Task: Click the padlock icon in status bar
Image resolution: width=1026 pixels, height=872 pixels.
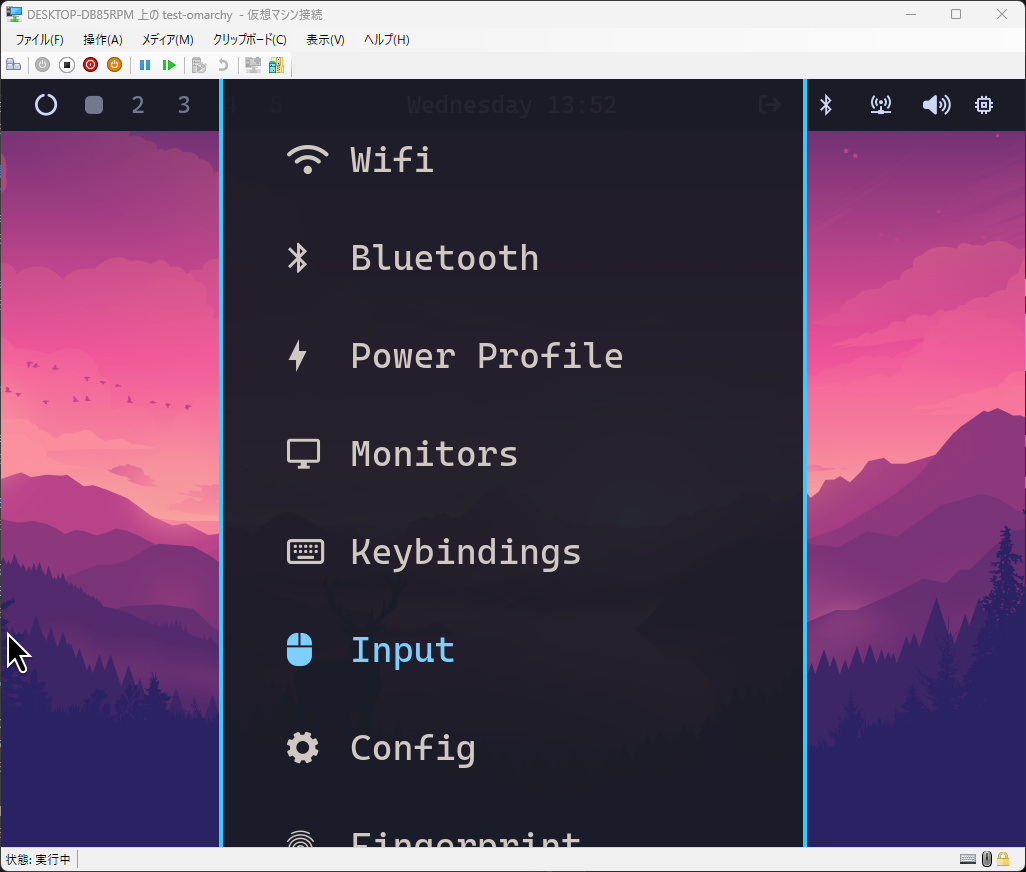Action: (1003, 859)
